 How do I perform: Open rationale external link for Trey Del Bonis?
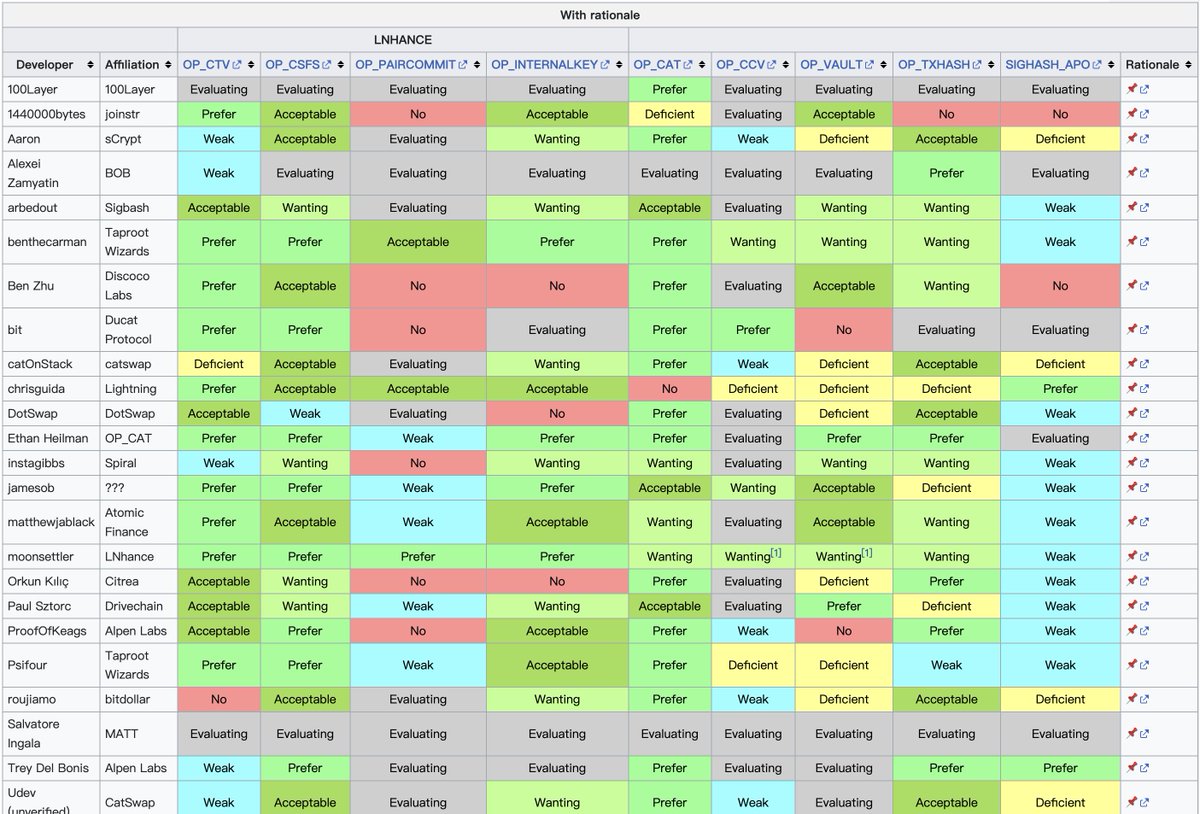(1144, 768)
